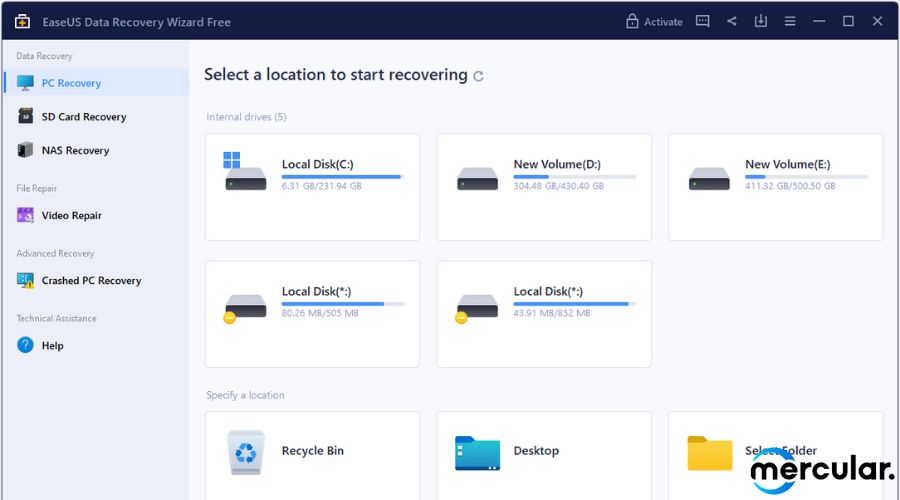The width and height of the screenshot is (900, 500).
Task: Click usage bar of 852 MB Local Disk
Action: 575,304
